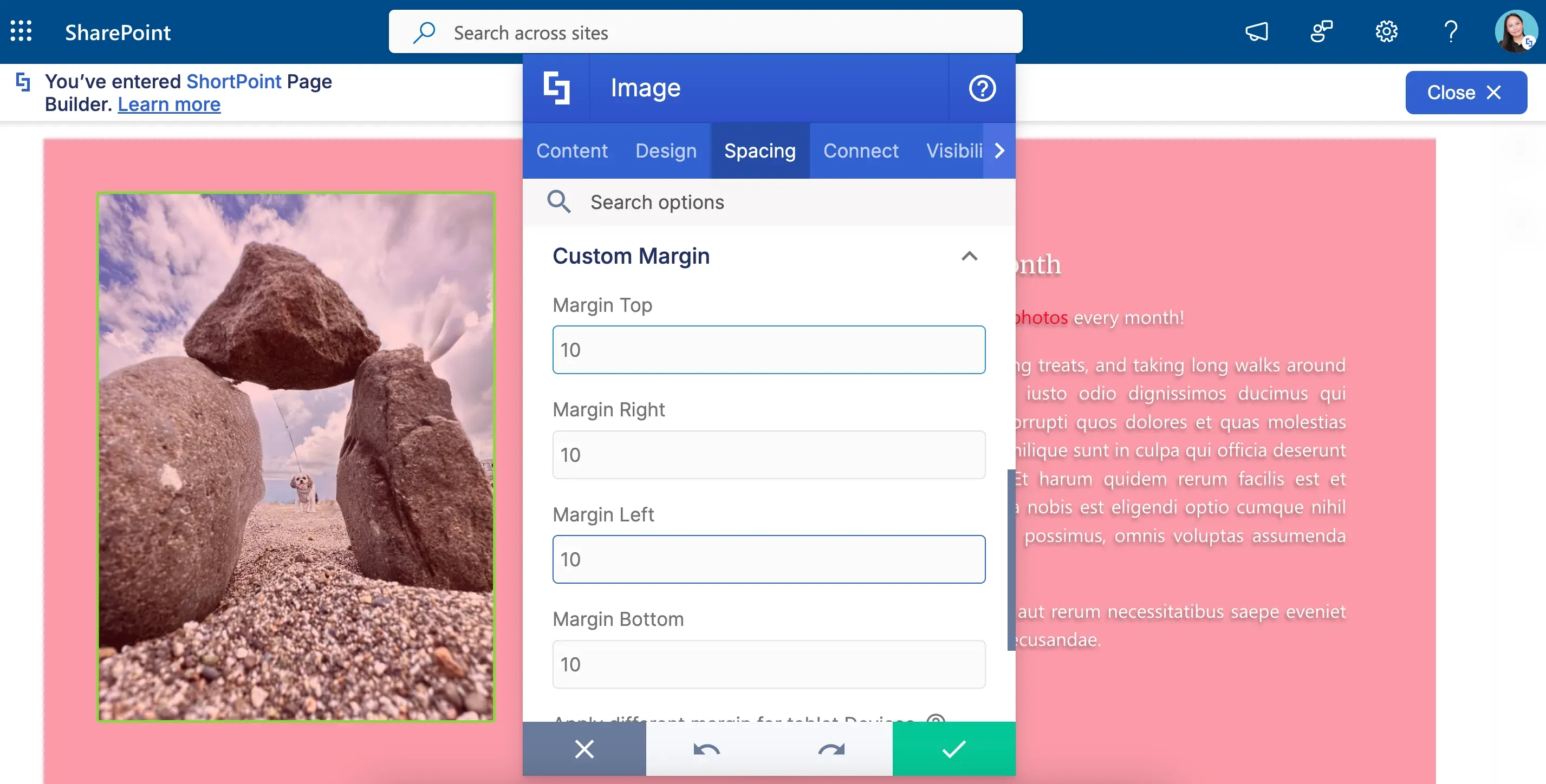Click the ShortPoint logo in Image panel
The width and height of the screenshot is (1546, 784).
tap(556, 88)
